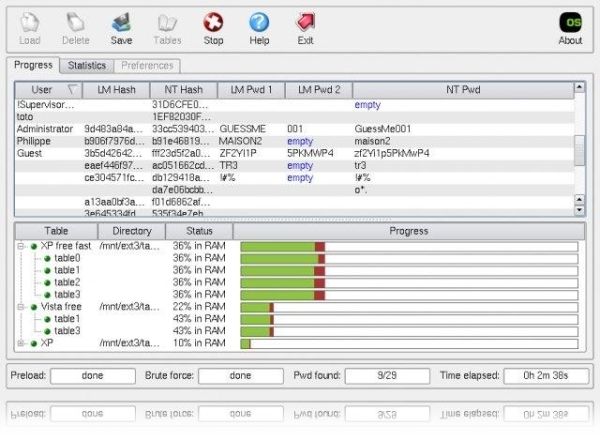Select the Progress tab

point(34,66)
